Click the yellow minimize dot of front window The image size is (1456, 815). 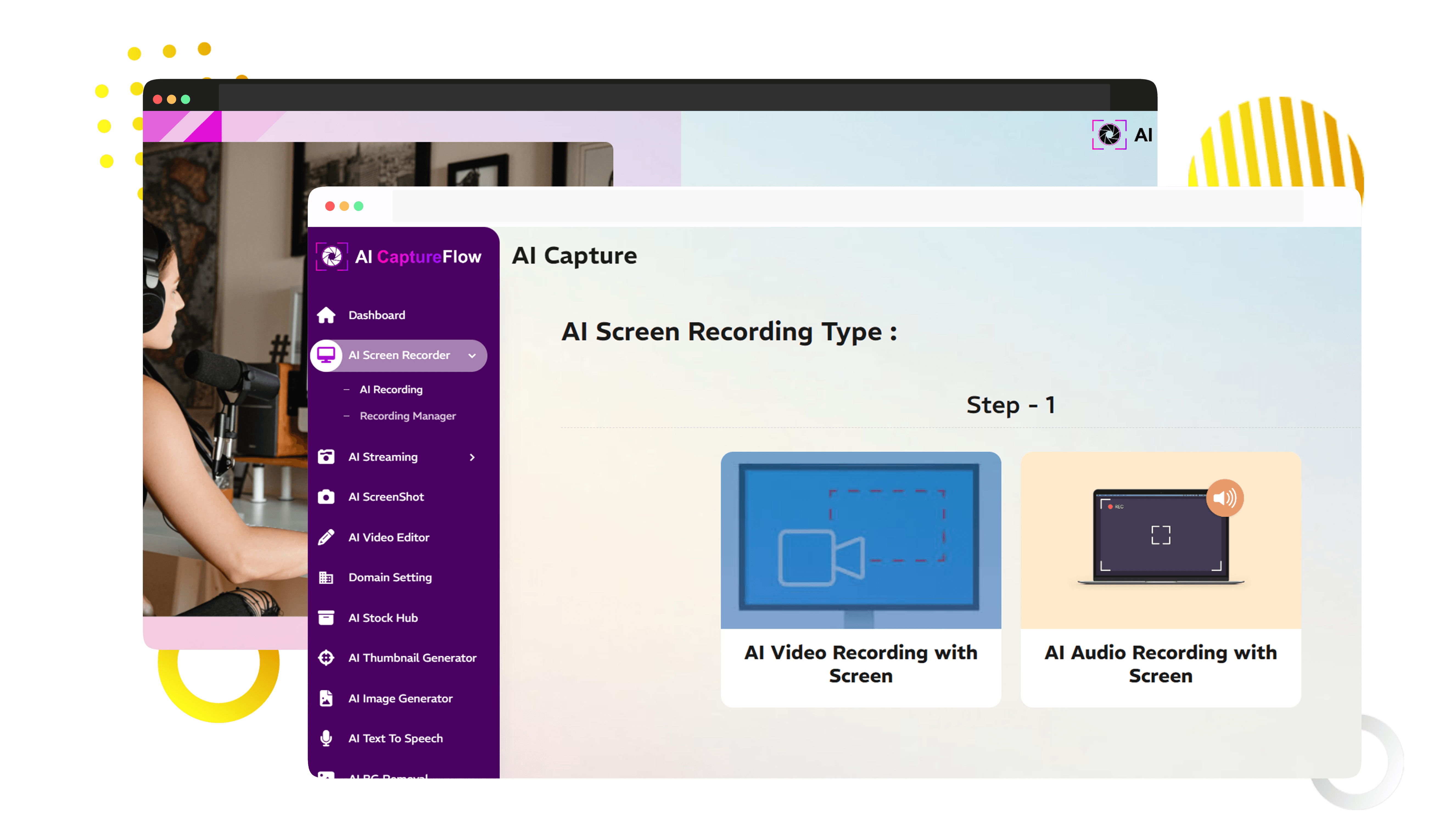click(x=344, y=206)
